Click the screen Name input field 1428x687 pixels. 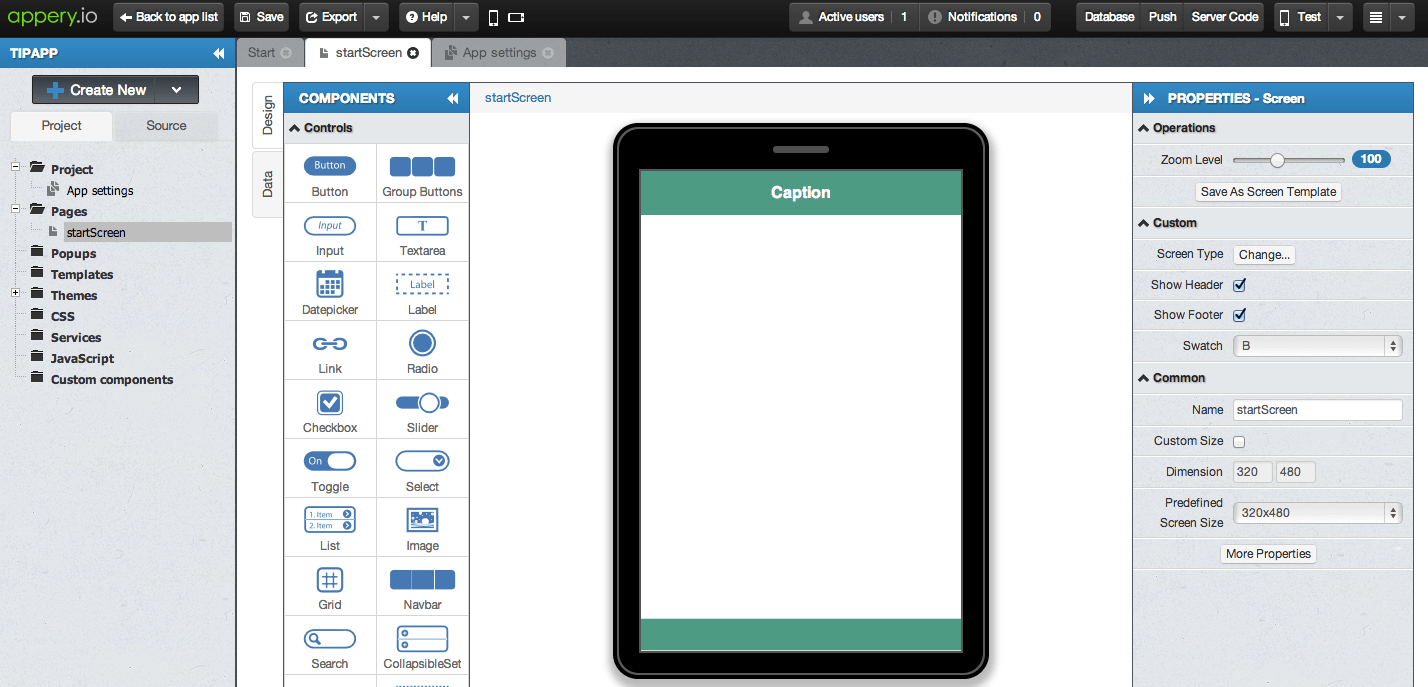1317,409
